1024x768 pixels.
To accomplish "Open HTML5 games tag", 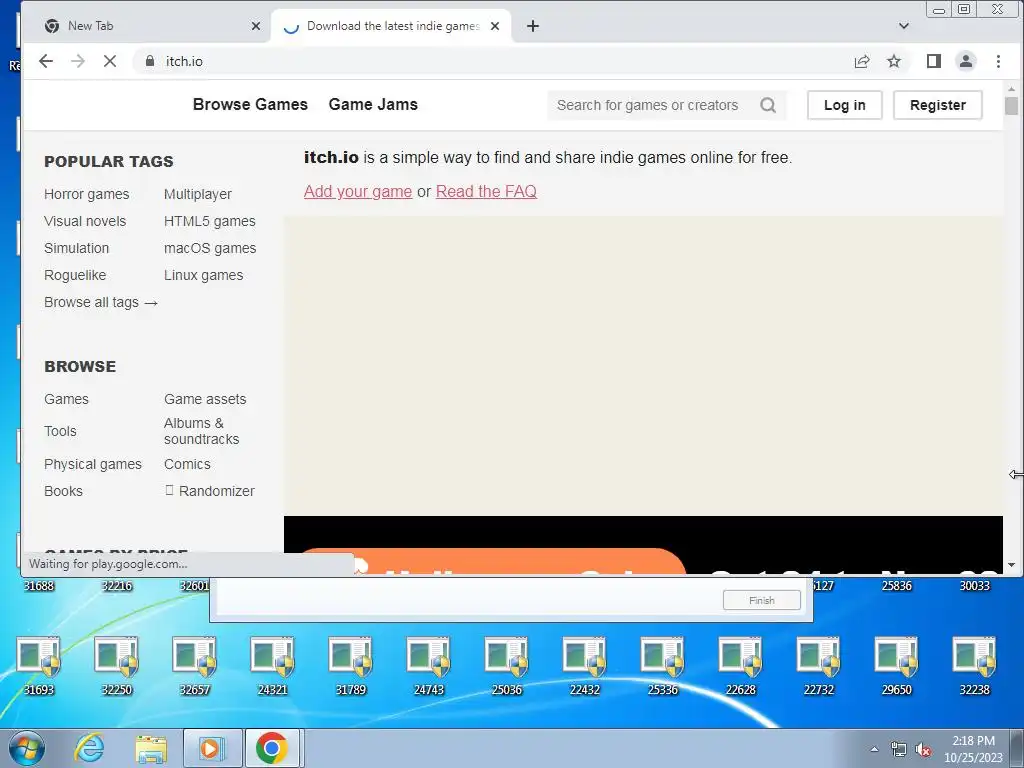I will [x=210, y=221].
